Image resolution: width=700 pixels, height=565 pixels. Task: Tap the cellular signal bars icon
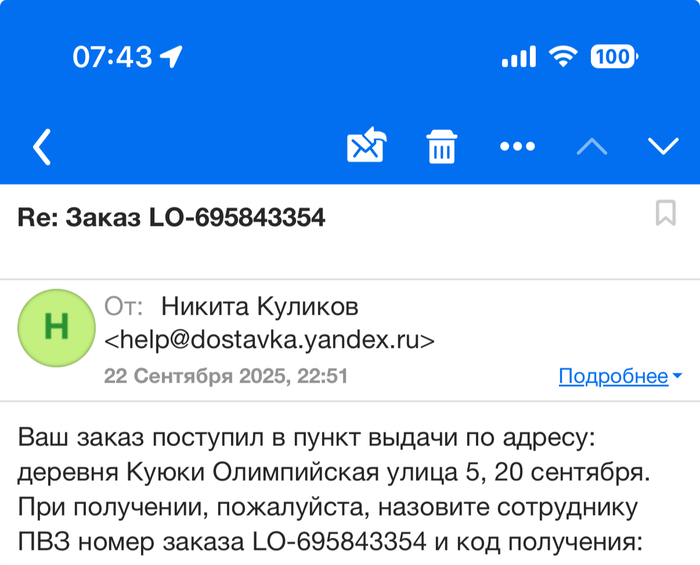[x=518, y=57]
